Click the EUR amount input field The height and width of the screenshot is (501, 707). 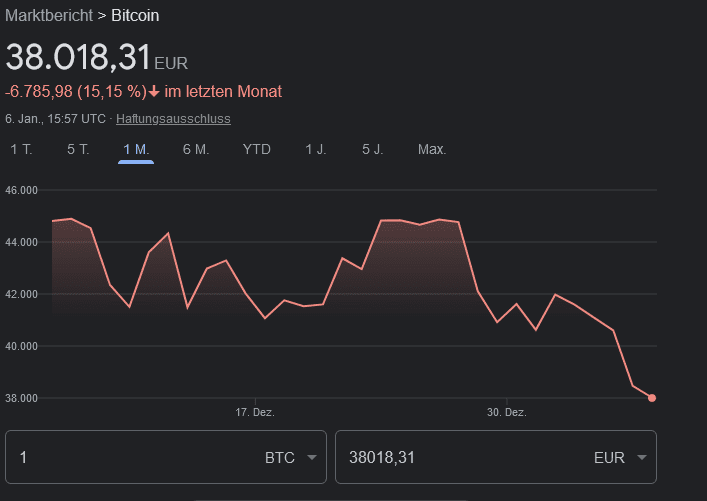click(460, 458)
